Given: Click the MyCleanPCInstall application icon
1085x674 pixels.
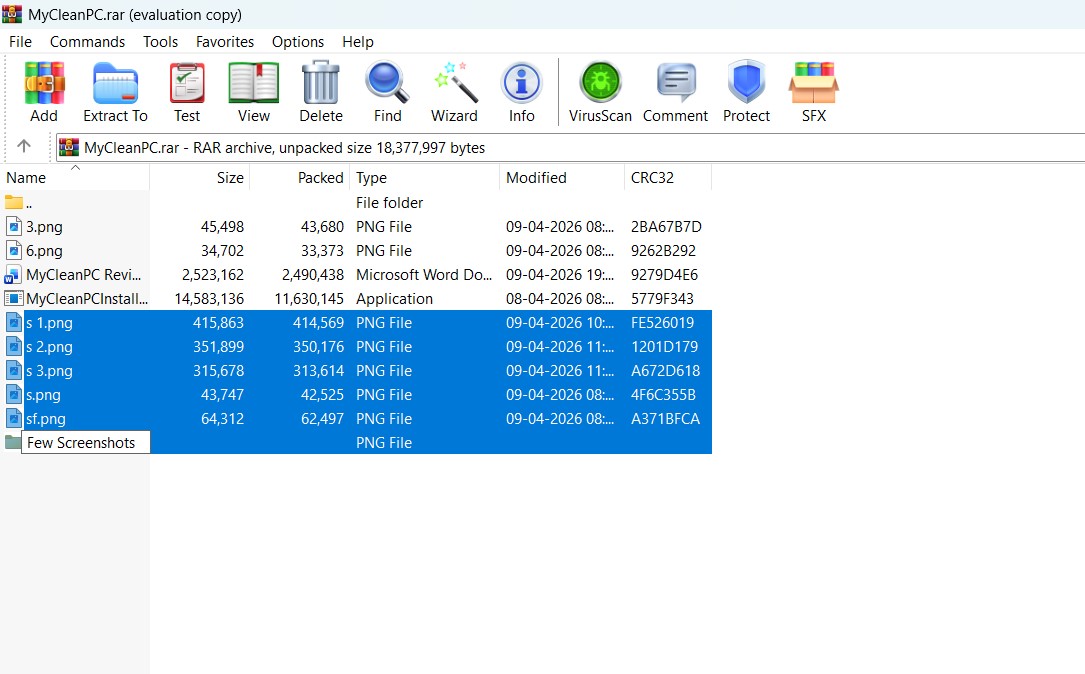Looking at the screenshot, I should click(14, 299).
